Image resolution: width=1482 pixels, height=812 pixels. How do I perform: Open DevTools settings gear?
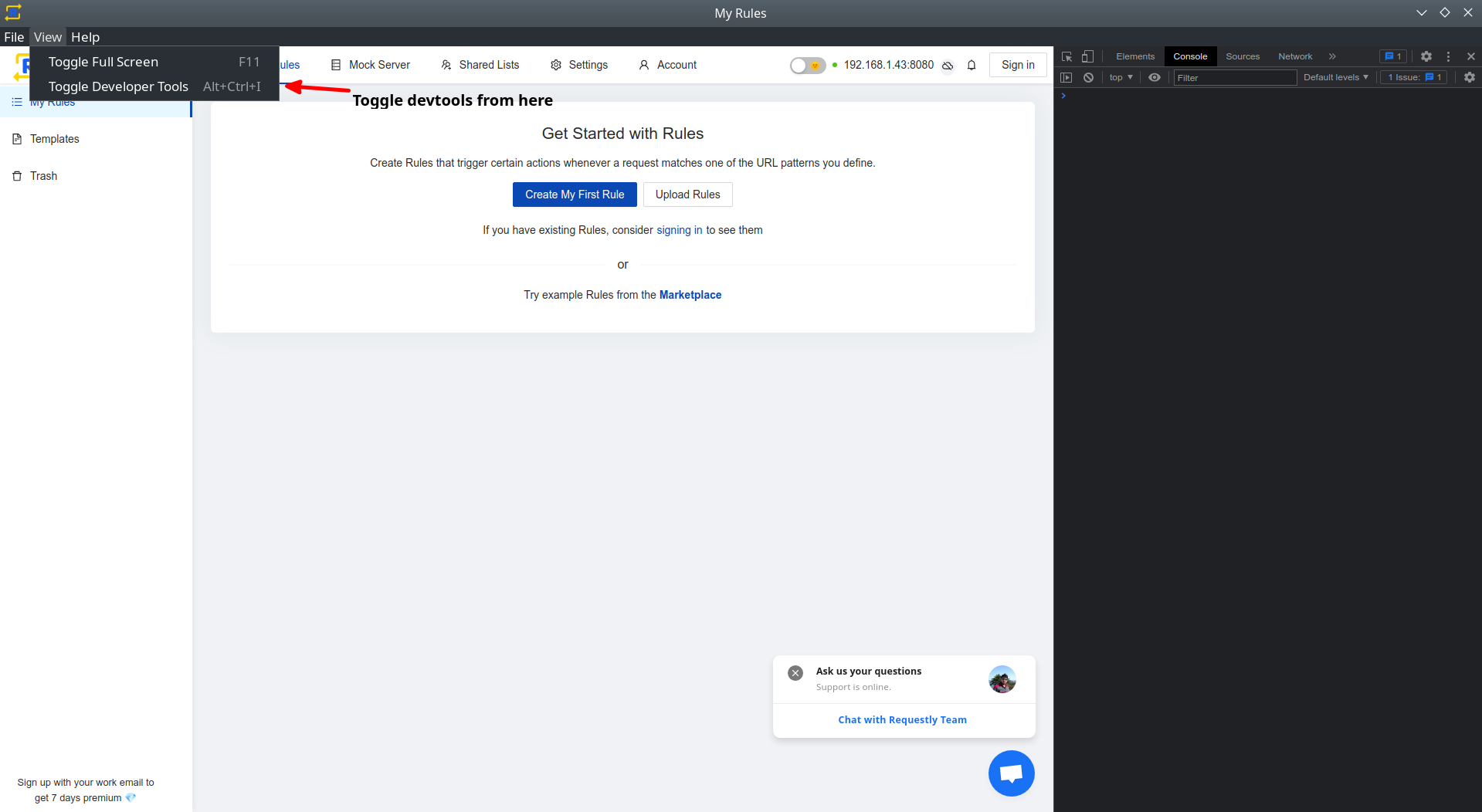1426,56
